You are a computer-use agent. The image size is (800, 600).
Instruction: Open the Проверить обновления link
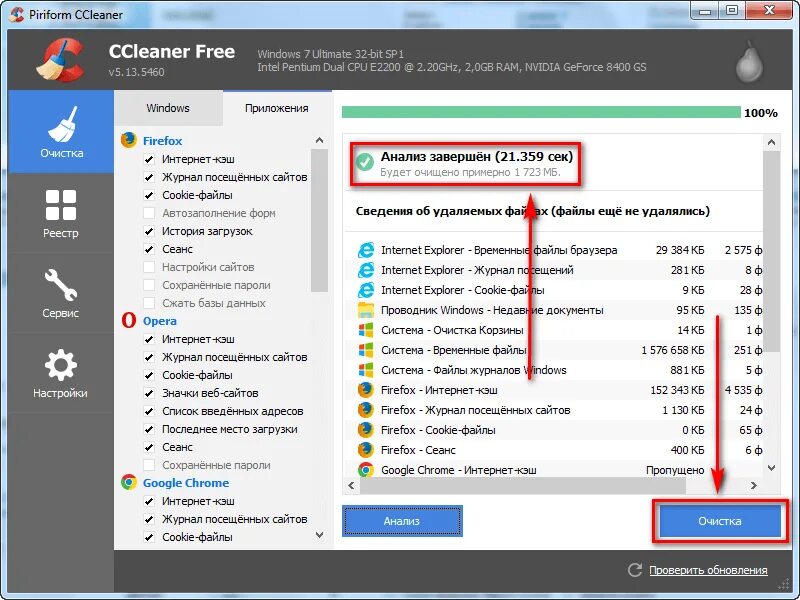pyautogui.click(x=708, y=570)
